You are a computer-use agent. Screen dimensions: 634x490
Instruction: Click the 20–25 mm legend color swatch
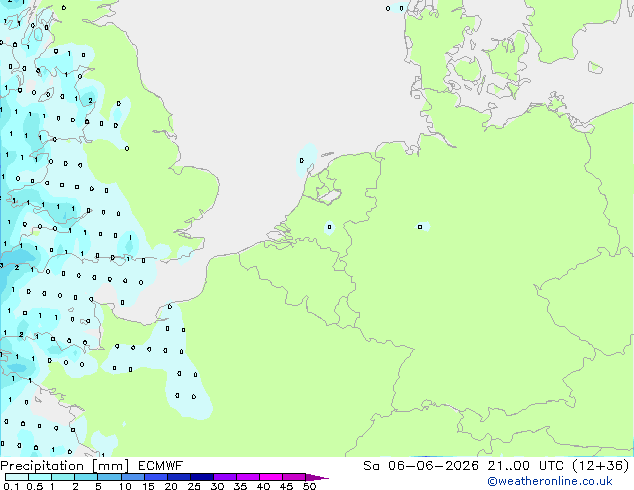click(x=178, y=477)
